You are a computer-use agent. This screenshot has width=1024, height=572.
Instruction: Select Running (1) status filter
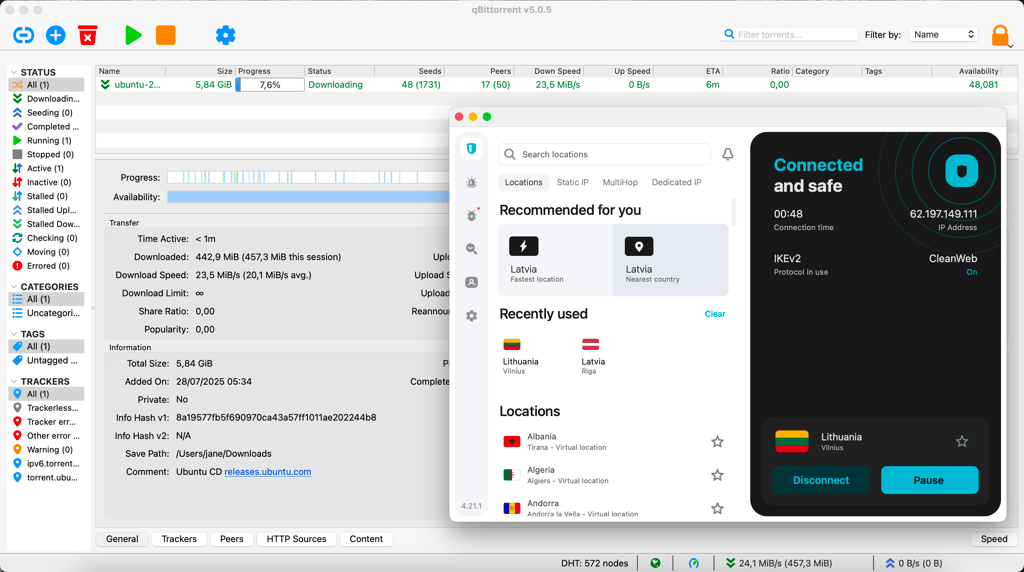46,140
